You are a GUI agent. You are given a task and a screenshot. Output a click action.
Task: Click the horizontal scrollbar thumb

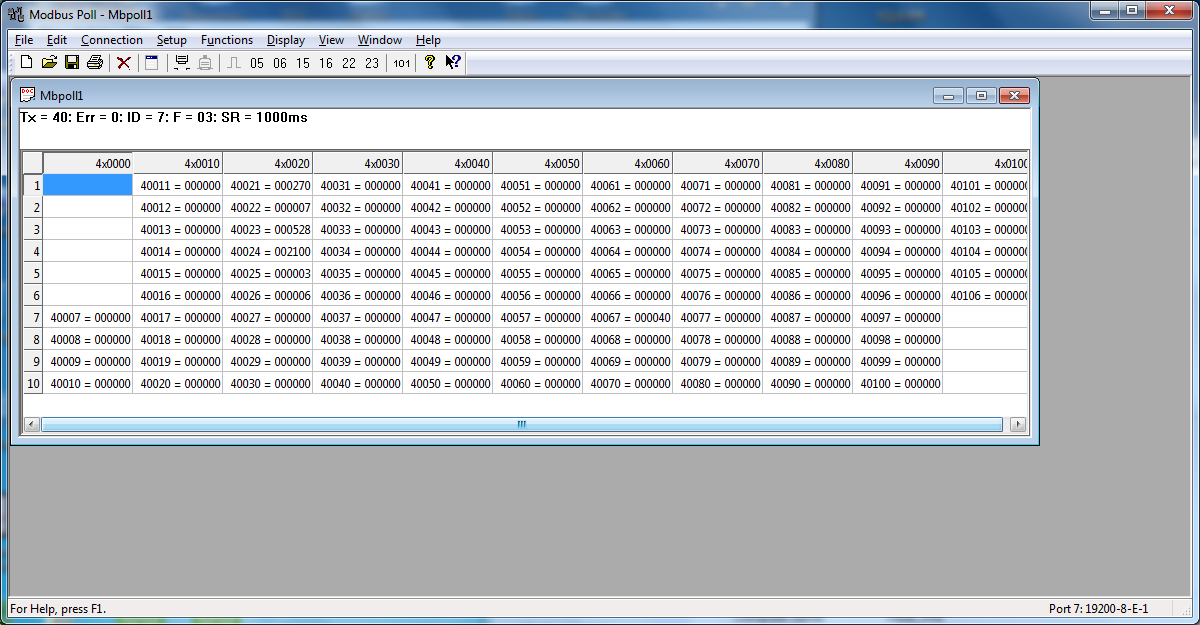pos(522,425)
